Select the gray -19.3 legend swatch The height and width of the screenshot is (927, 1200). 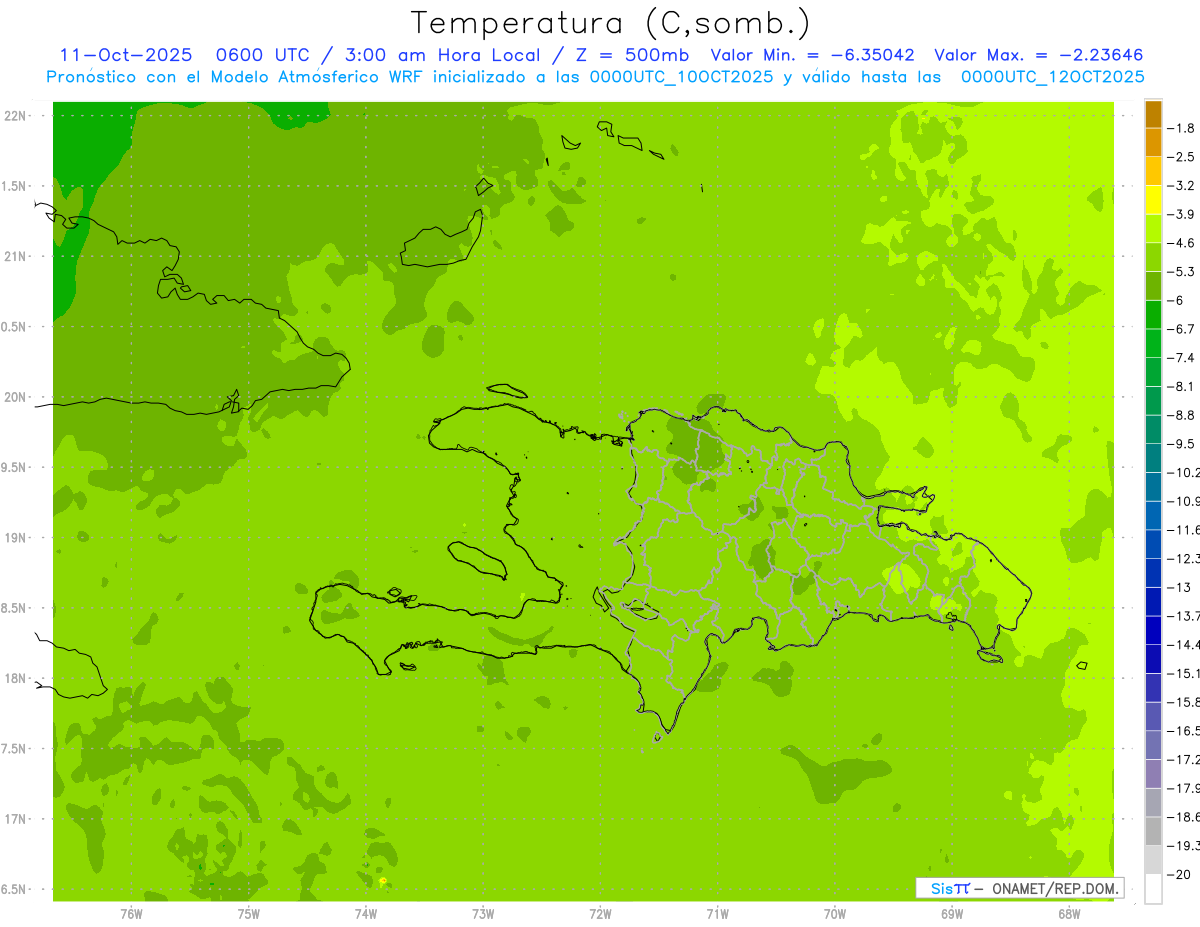(x=1153, y=831)
